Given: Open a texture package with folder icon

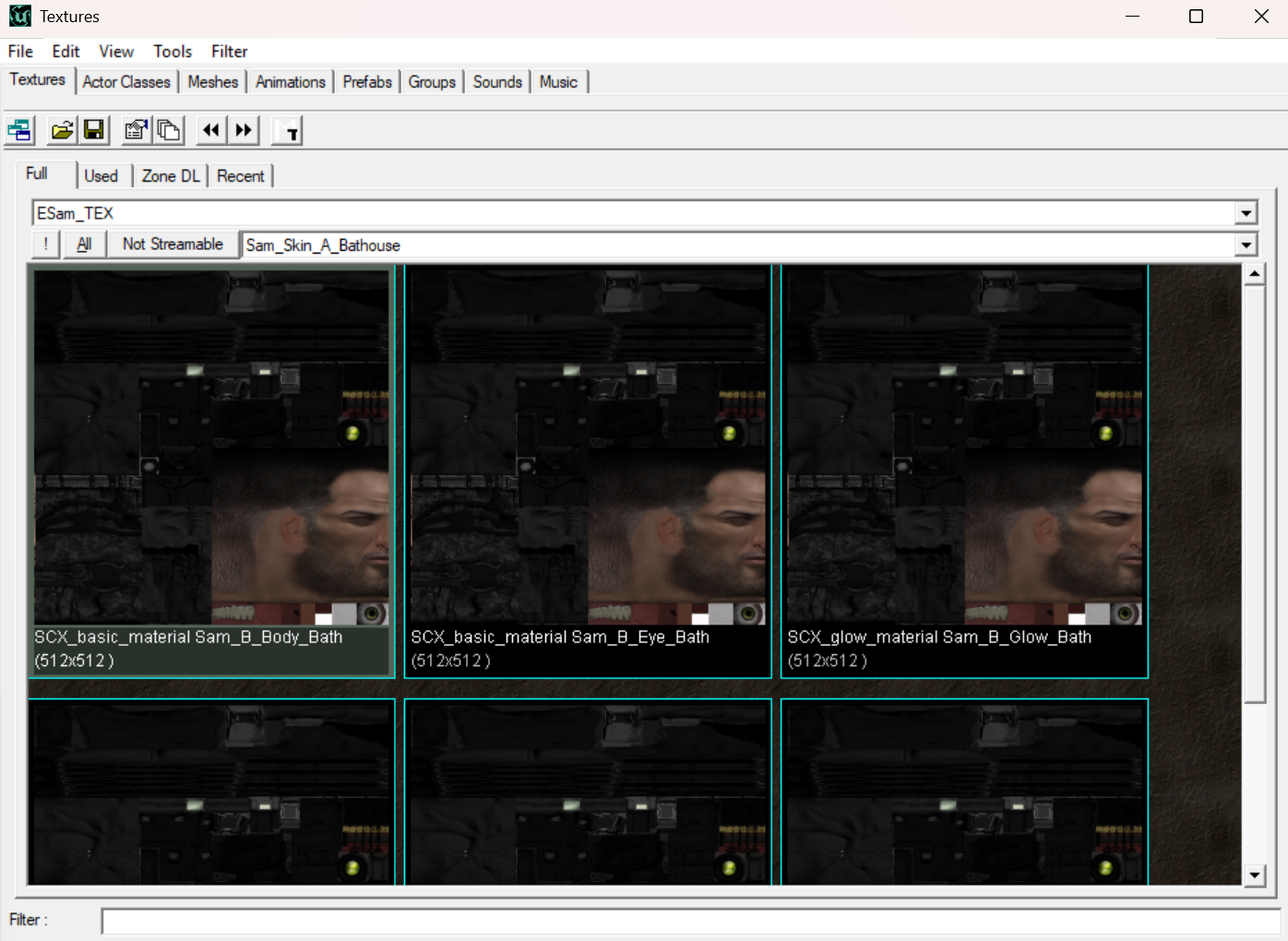Looking at the screenshot, I should 62,130.
